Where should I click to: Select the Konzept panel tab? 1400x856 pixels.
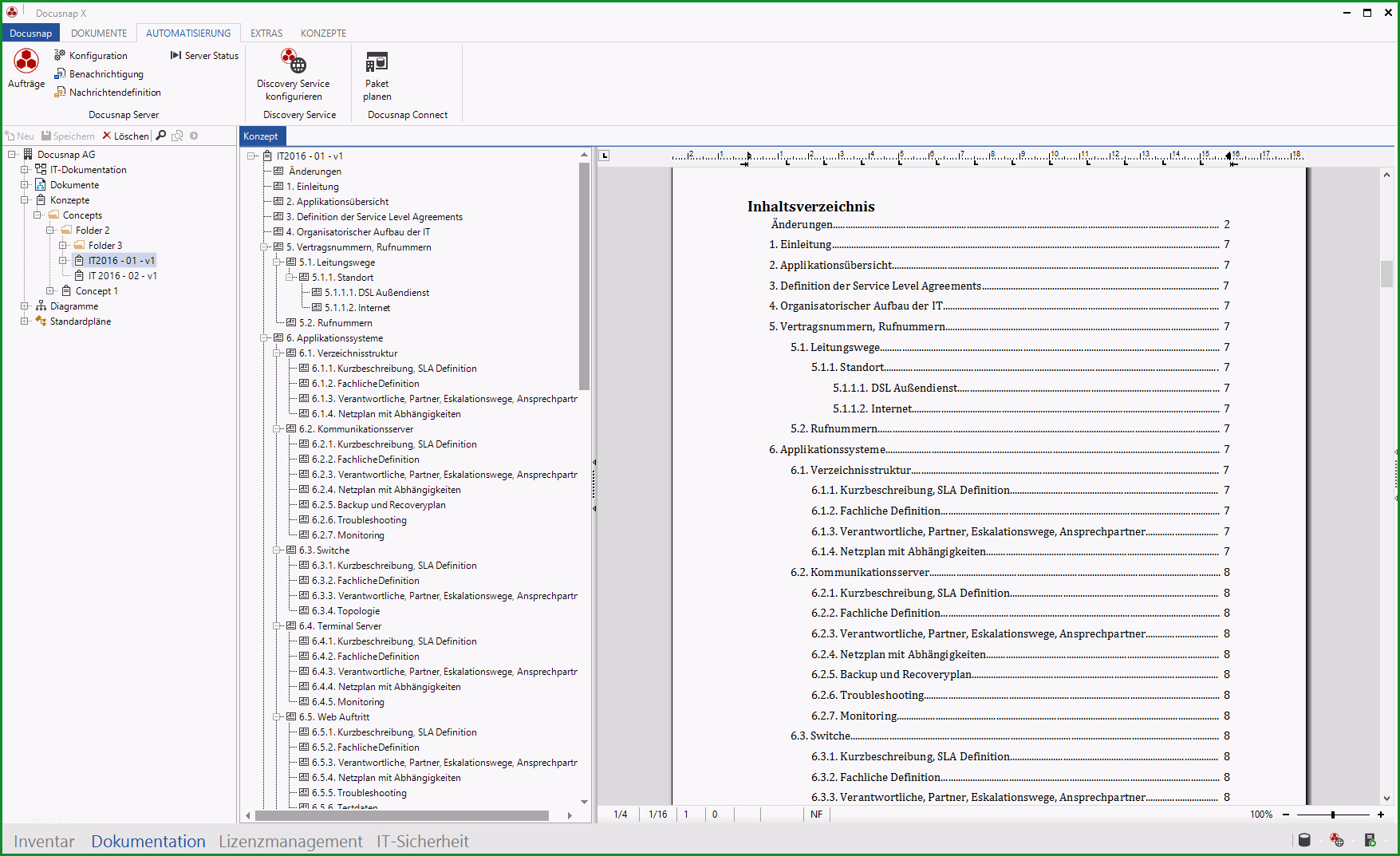(x=261, y=136)
